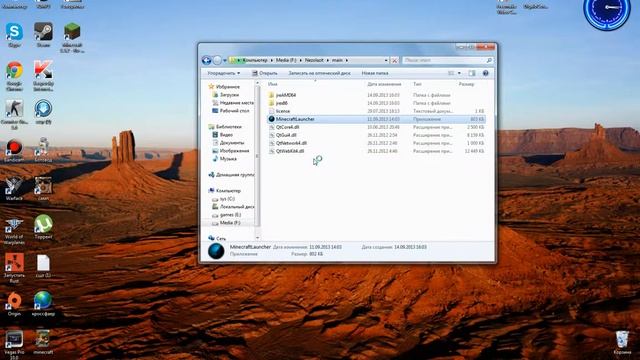Open Explorer help question mark icon
640x360 pixels.
coord(485,73)
